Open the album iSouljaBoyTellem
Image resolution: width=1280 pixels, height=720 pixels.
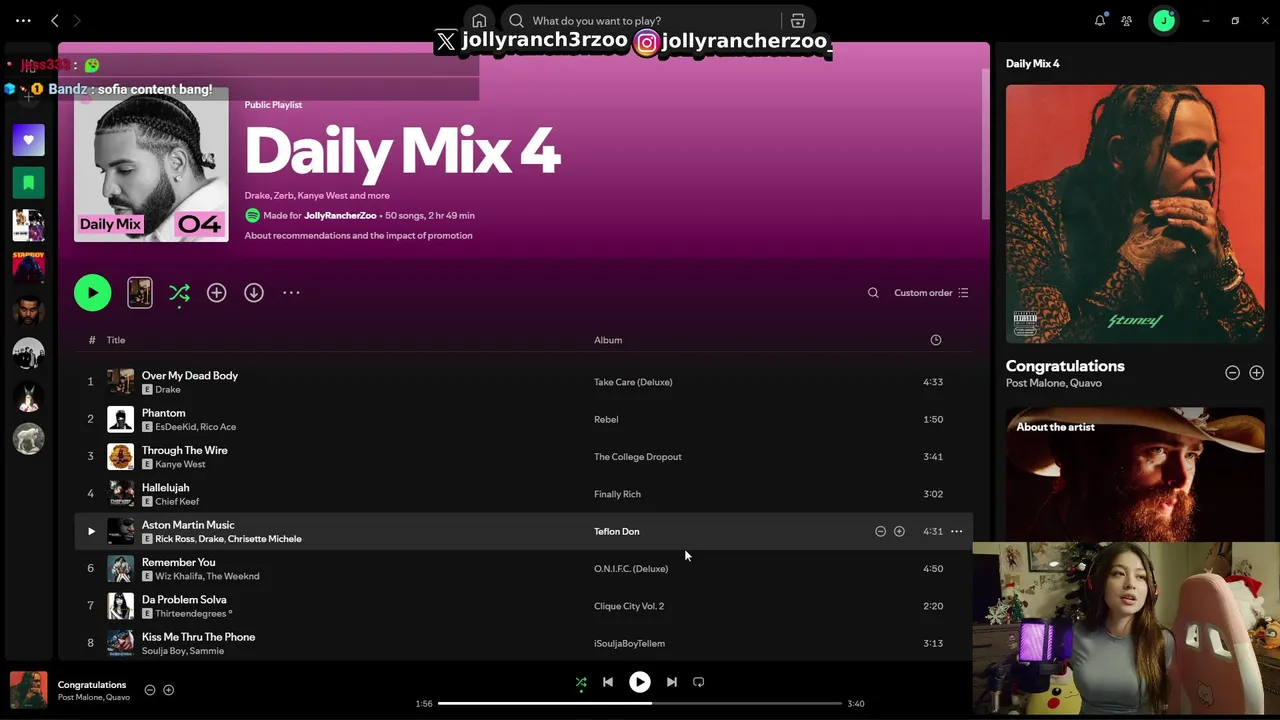(x=629, y=644)
